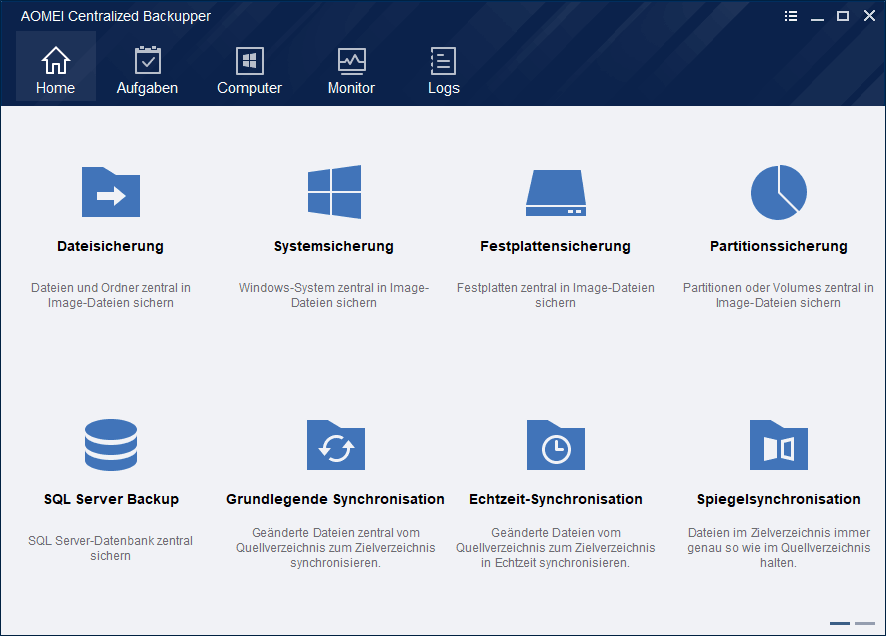Click the Spiegelsynchronisation mirror folder icon
The image size is (886, 636).
779,445
